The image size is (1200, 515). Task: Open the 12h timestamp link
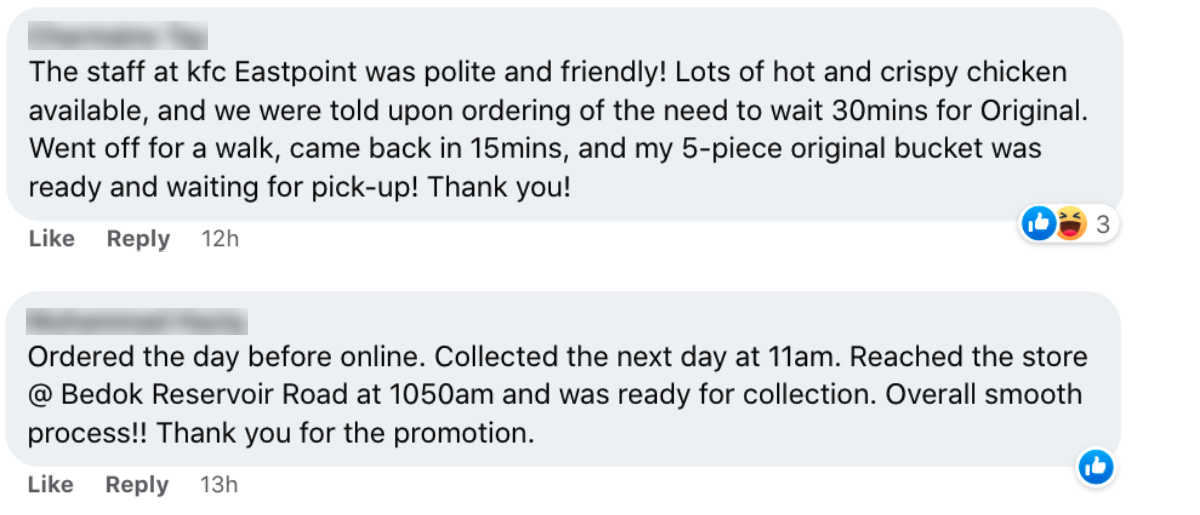point(220,239)
